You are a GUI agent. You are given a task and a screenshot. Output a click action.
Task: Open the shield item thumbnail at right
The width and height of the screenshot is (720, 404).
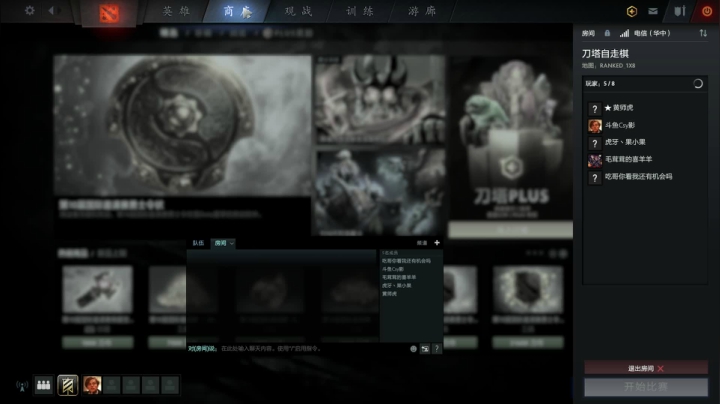click(x=528, y=289)
